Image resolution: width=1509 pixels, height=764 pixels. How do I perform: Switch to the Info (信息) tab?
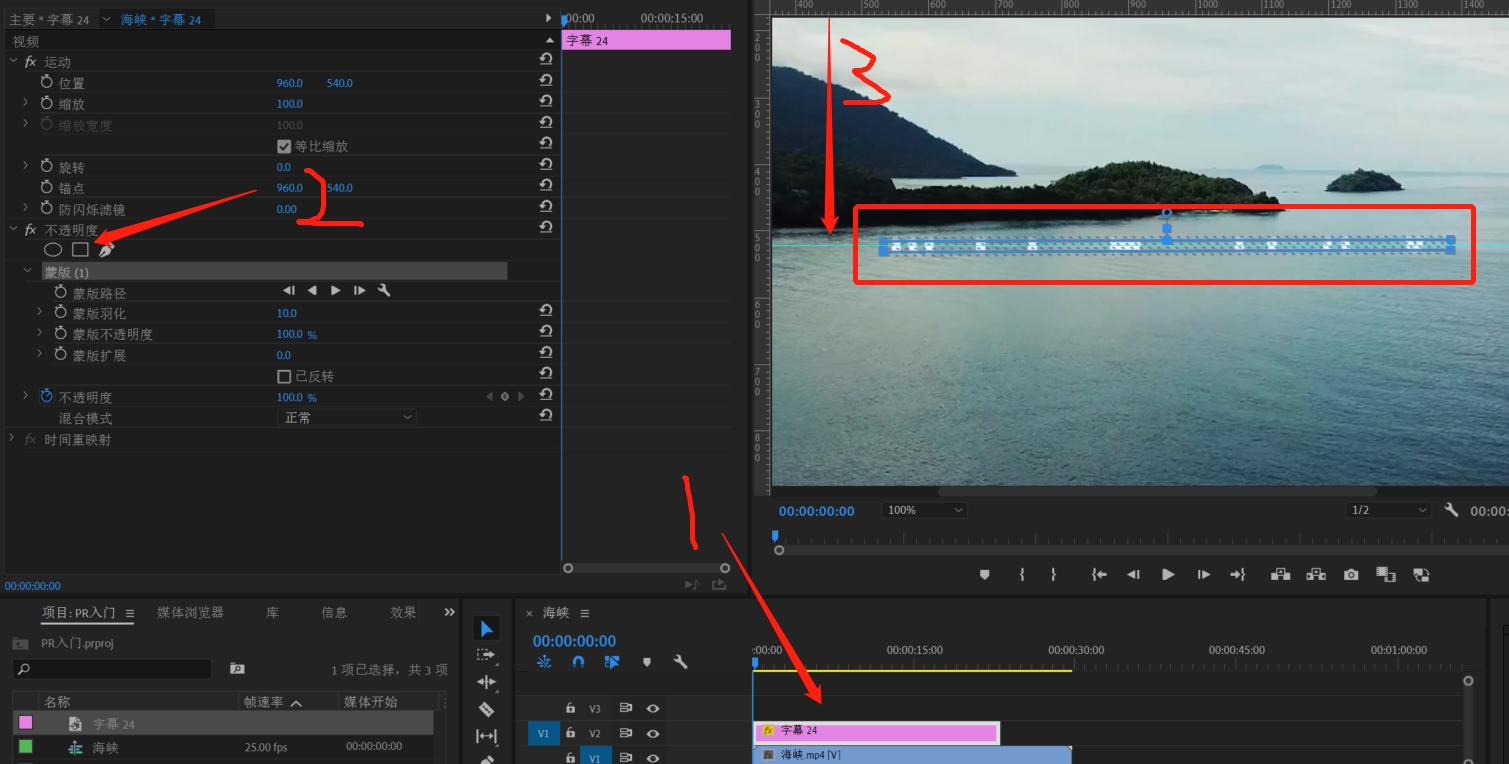tap(334, 612)
